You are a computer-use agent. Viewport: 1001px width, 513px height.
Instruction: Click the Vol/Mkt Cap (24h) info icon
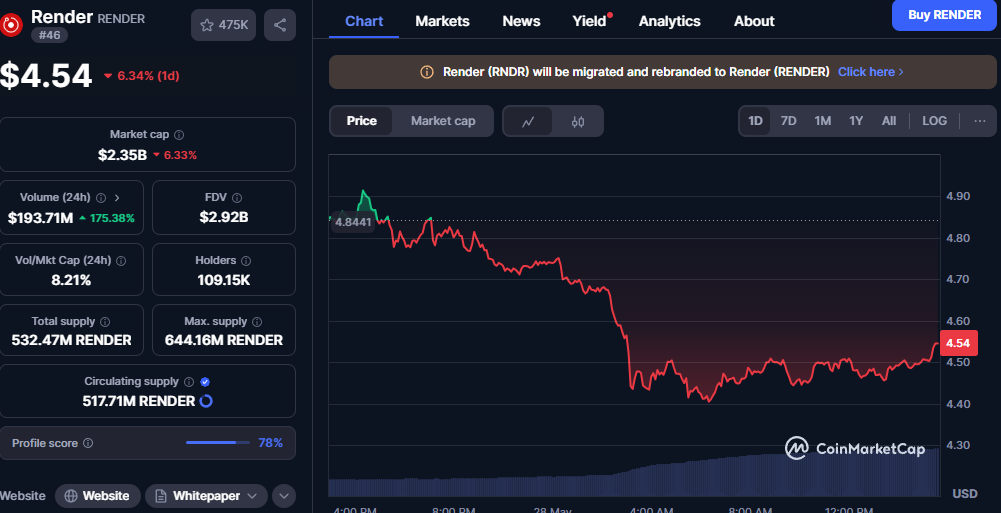point(121,260)
